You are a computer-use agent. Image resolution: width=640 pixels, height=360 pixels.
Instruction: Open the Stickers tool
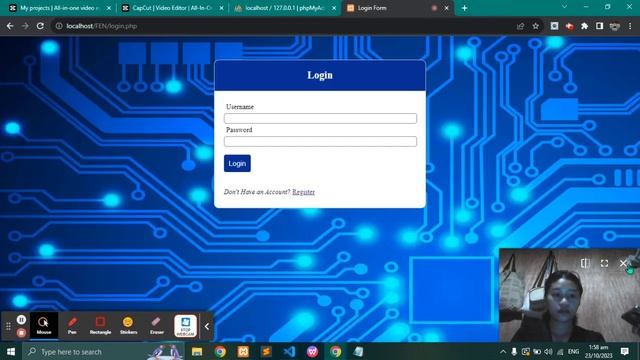pyautogui.click(x=128, y=325)
